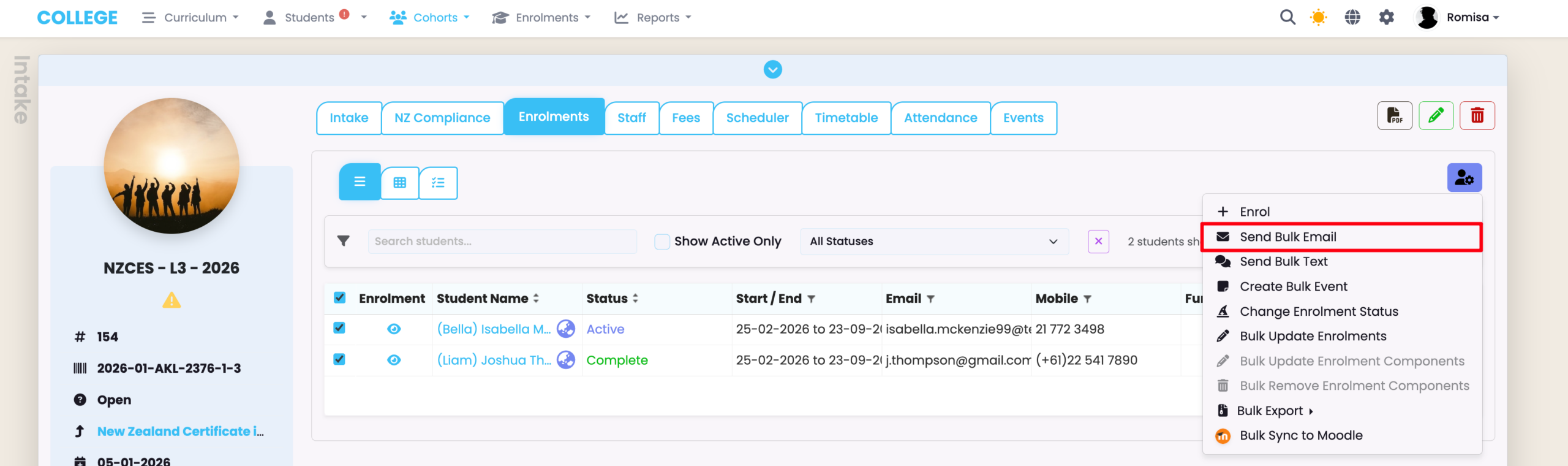Open the New Zealand Certificate link
The width and height of the screenshot is (1568, 466).
coord(180,432)
